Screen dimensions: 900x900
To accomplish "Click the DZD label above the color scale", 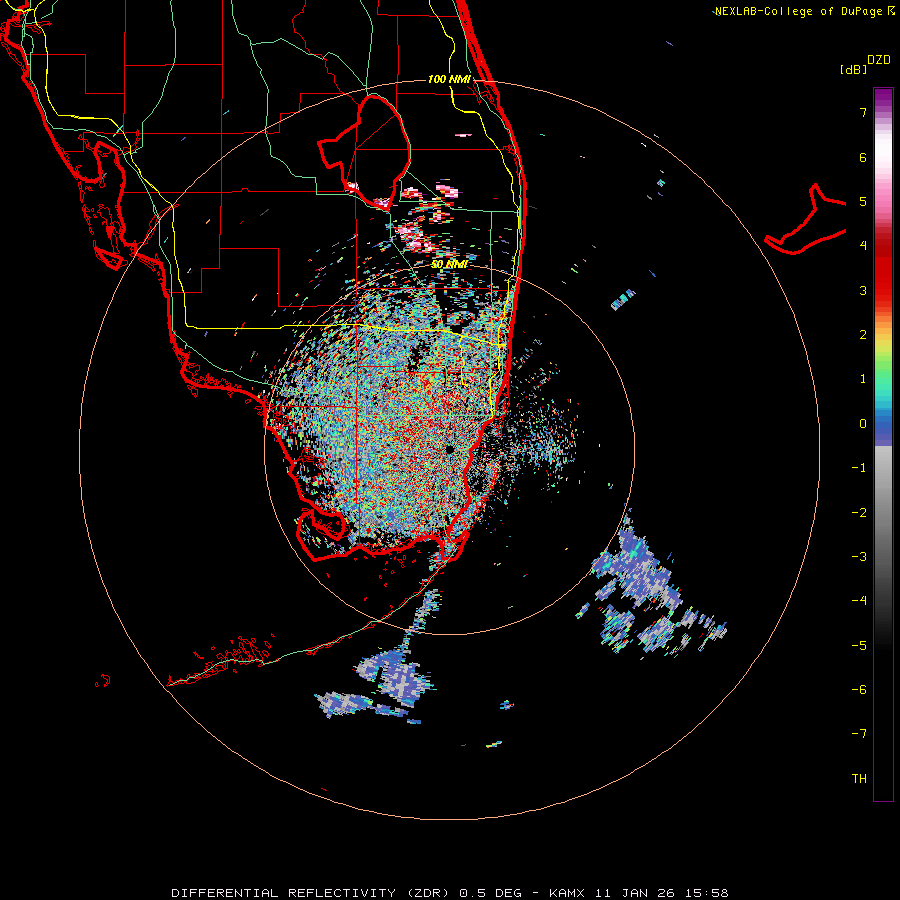I will click(x=879, y=60).
